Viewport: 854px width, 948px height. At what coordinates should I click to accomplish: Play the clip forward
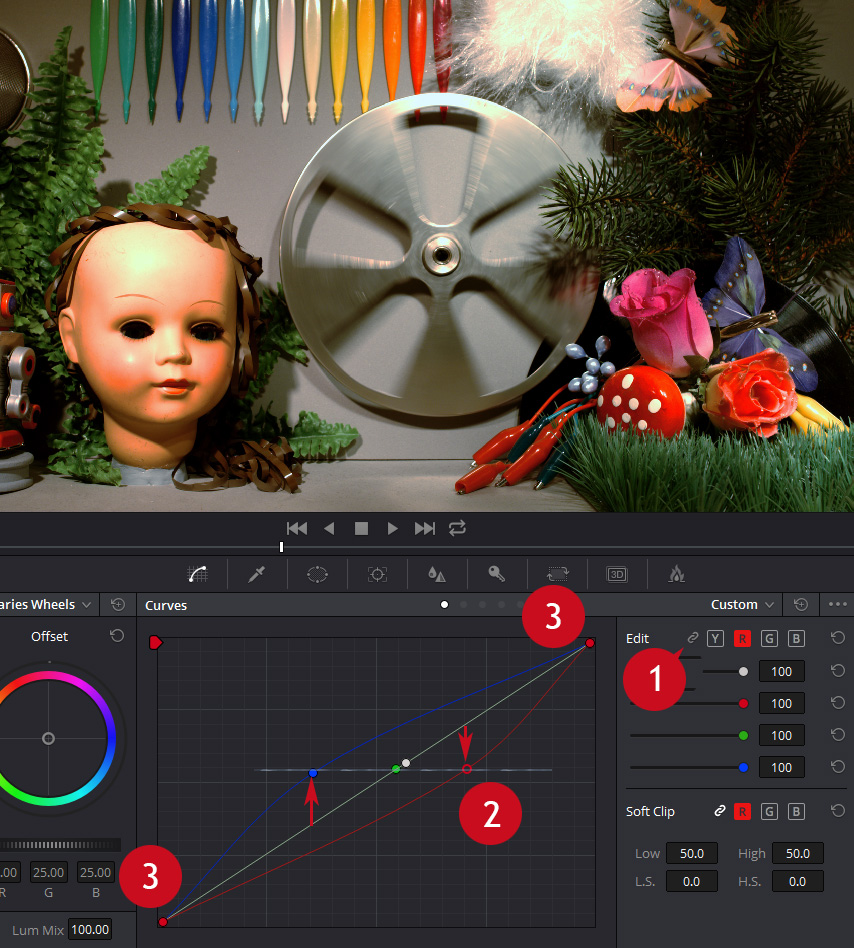(392, 528)
